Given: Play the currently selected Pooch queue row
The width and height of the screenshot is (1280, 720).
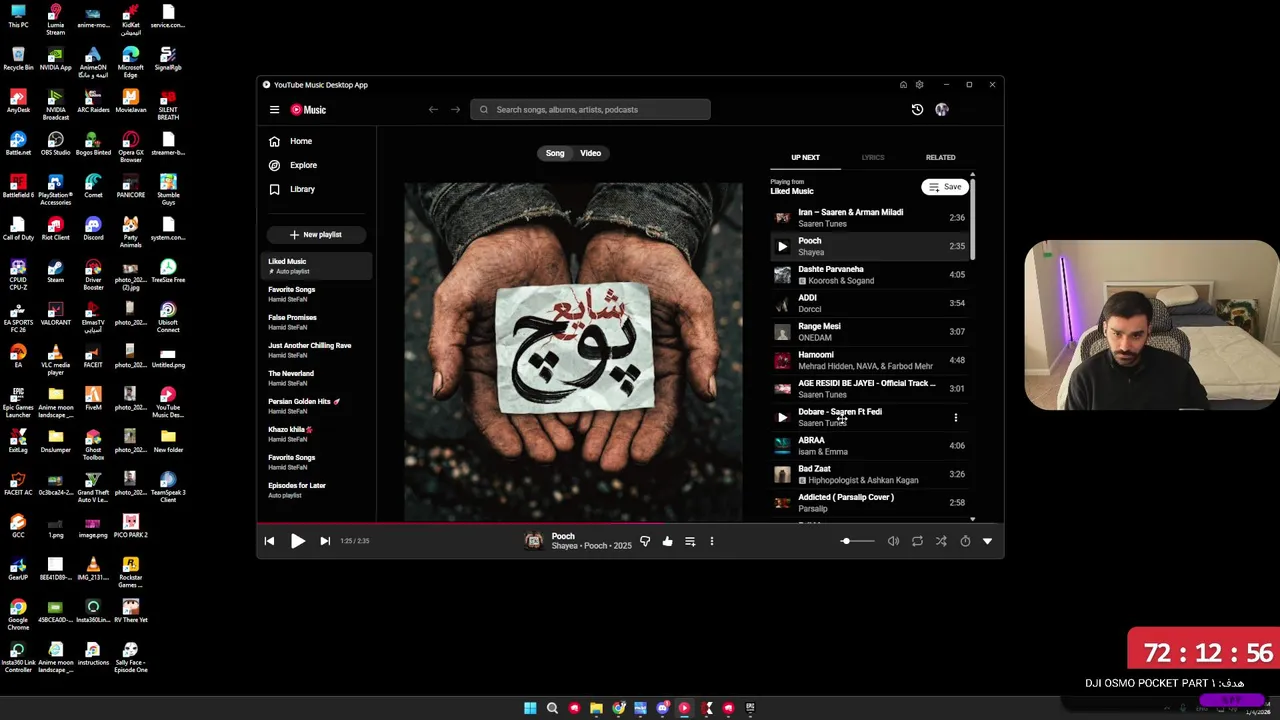Looking at the screenshot, I should coord(782,246).
